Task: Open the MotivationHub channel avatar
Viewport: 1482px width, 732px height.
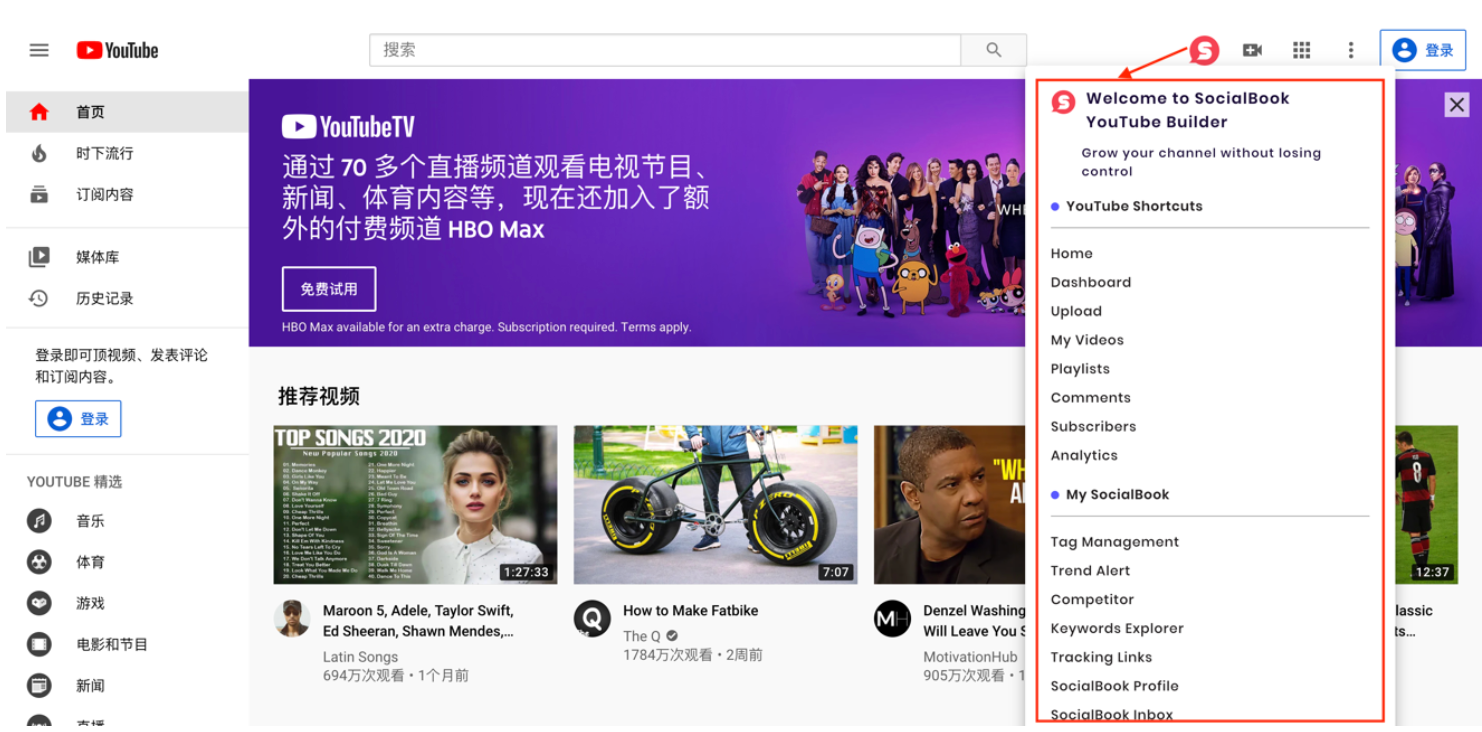Action: pyautogui.click(x=892, y=618)
